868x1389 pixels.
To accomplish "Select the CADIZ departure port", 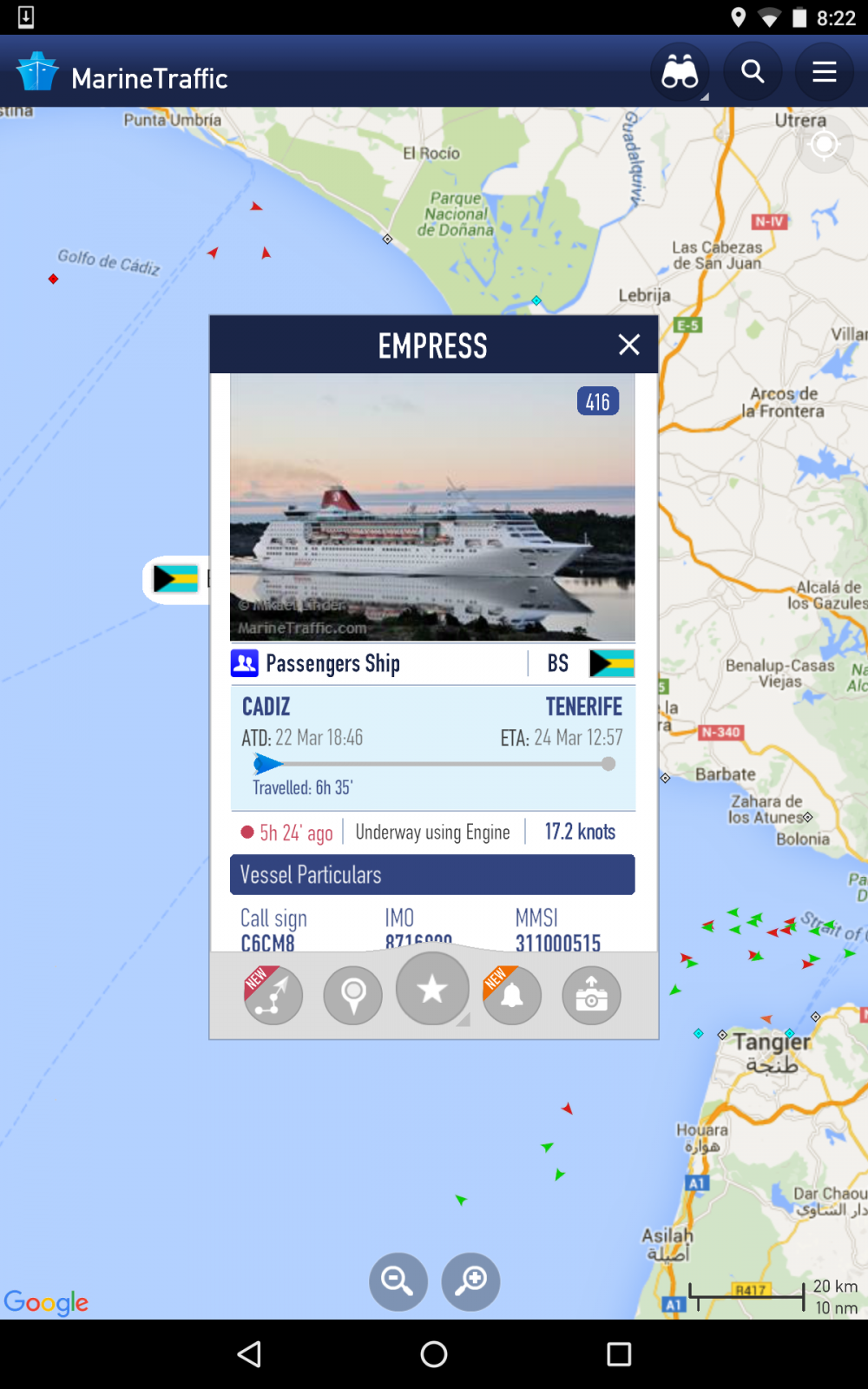I will [x=266, y=707].
